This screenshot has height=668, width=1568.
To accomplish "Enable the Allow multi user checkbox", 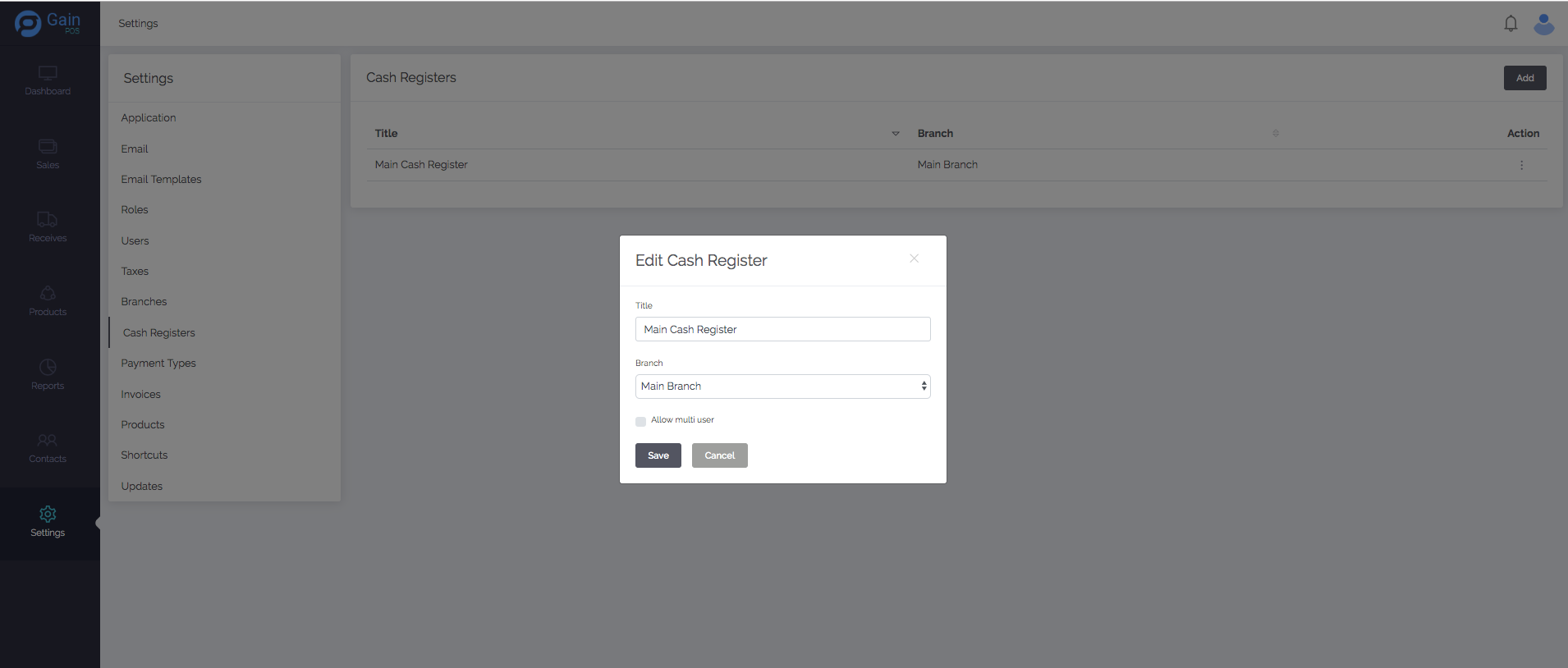I will coord(640,422).
